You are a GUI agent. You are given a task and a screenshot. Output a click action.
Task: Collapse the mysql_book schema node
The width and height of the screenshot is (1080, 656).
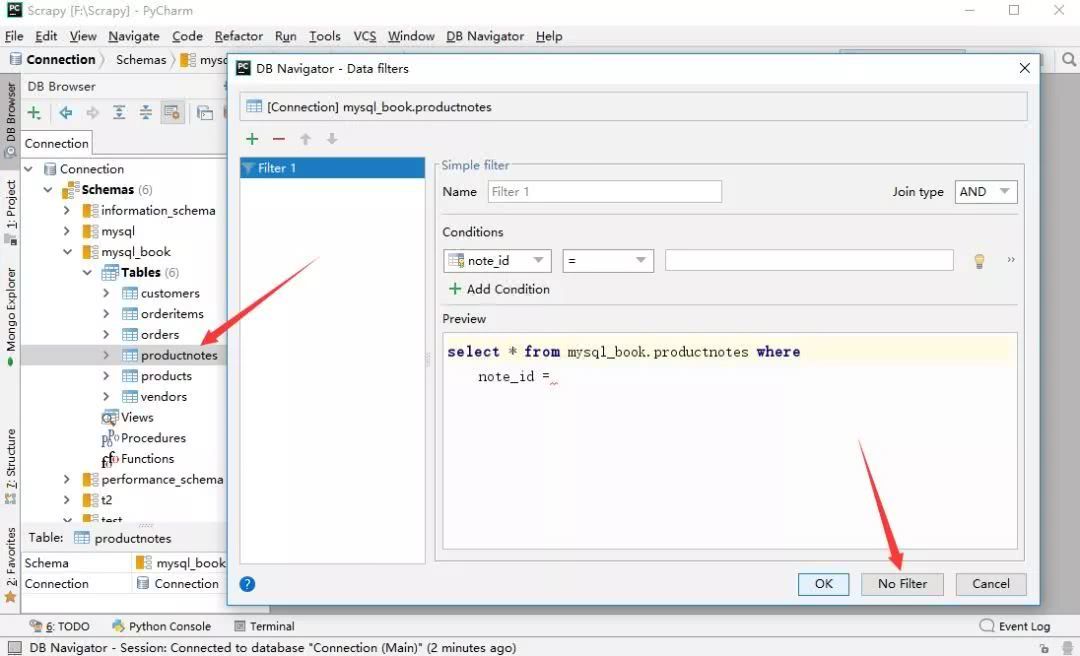click(67, 252)
